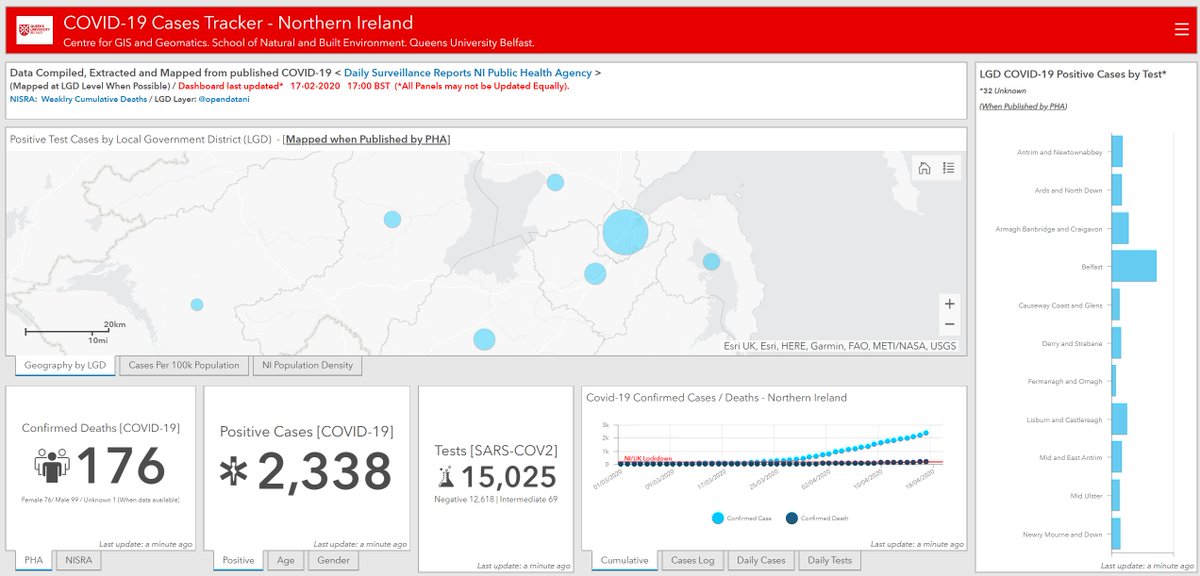The width and height of the screenshot is (1200, 576).
Task: Click the NI/UK Lockdown marker label on chart
Action: (x=646, y=458)
